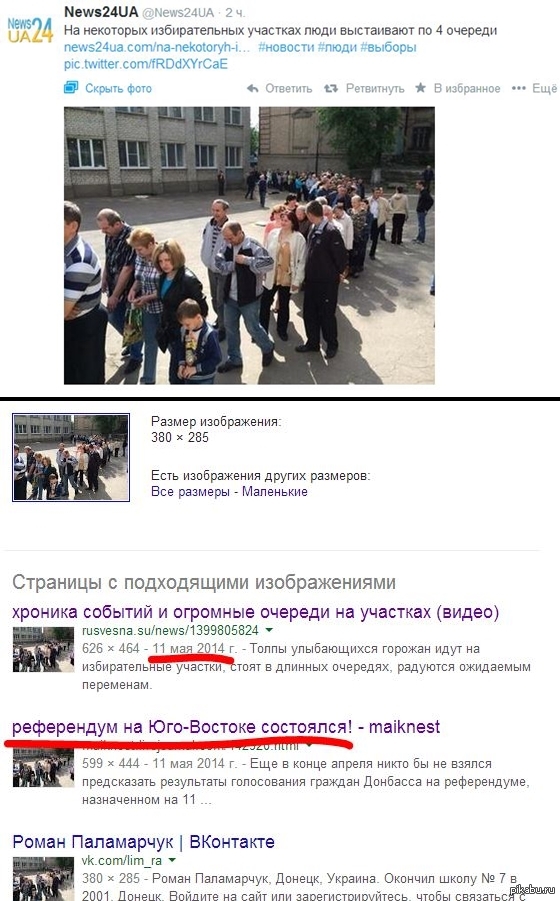Click the News24UA avatar logo
Image resolution: width=560 pixels, height=901 pixels.
30,30
